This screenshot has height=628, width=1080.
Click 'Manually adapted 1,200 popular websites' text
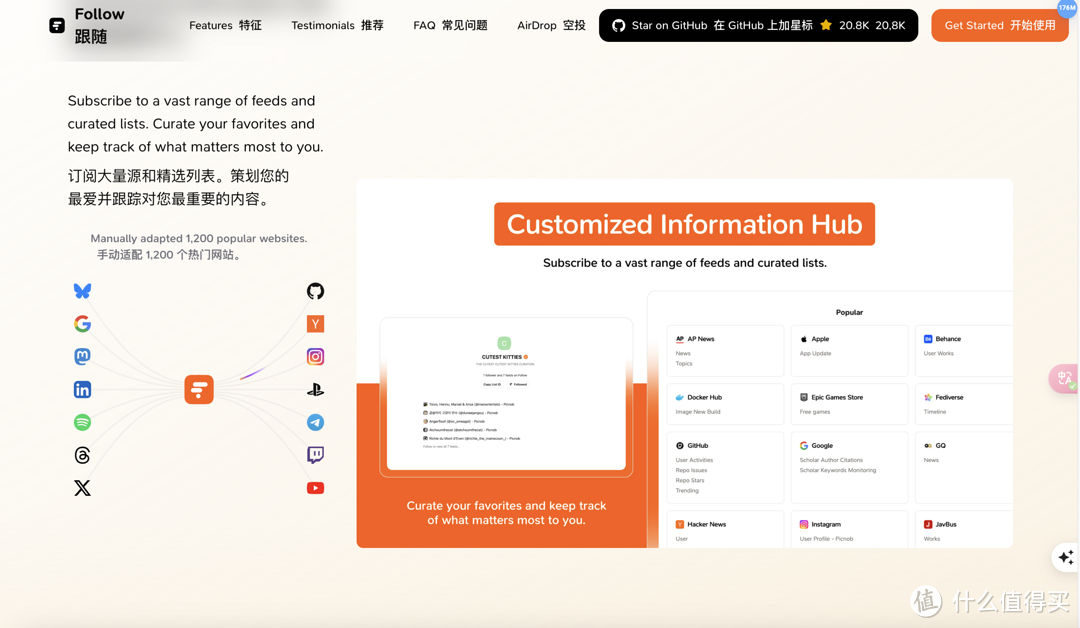point(199,238)
